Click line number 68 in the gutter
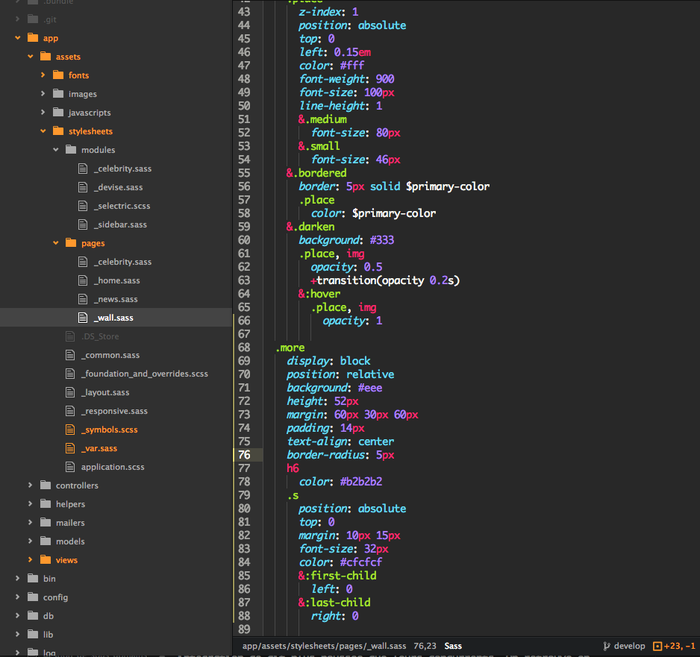 point(244,347)
